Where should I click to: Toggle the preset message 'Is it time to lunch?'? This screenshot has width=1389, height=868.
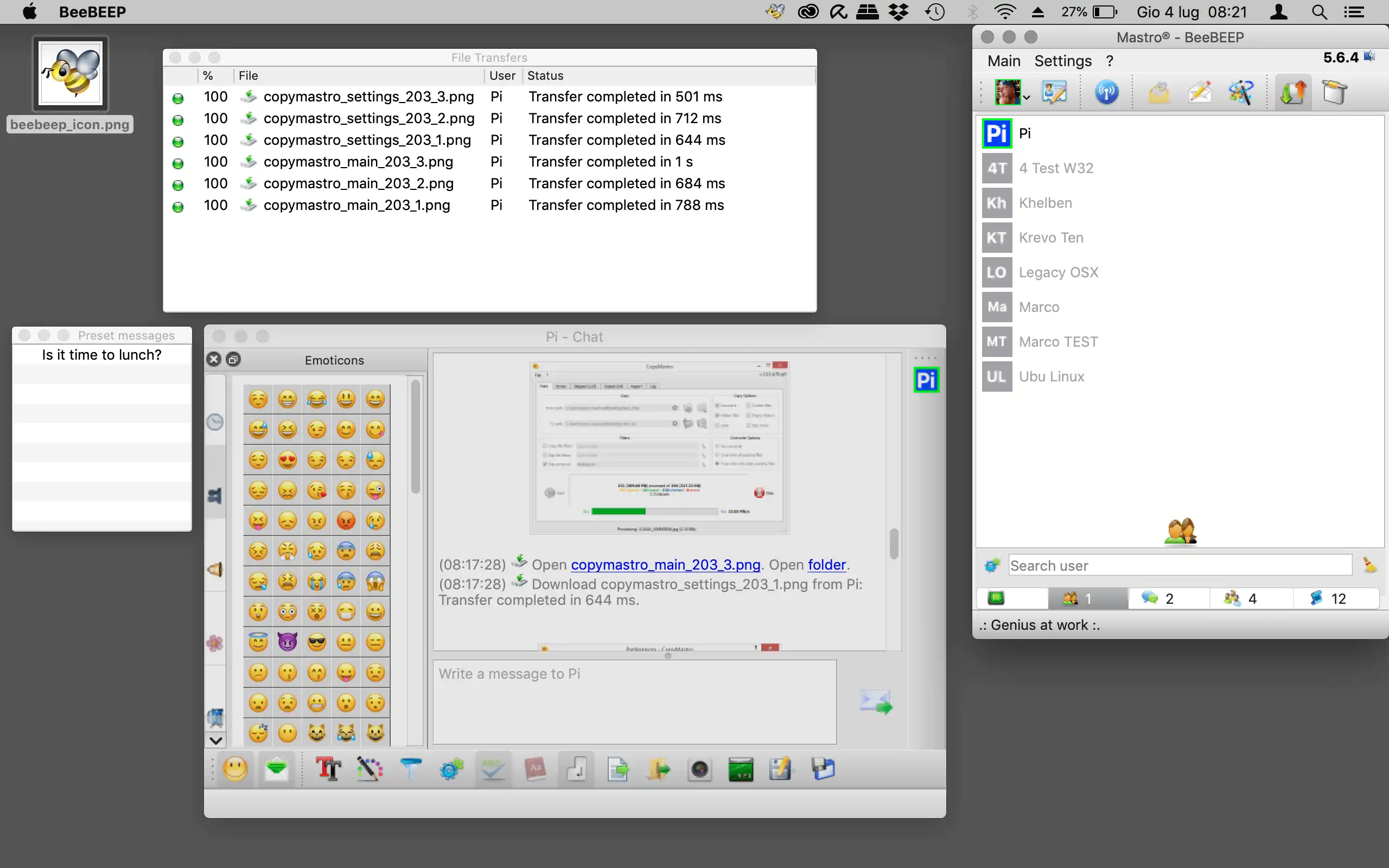[101, 355]
